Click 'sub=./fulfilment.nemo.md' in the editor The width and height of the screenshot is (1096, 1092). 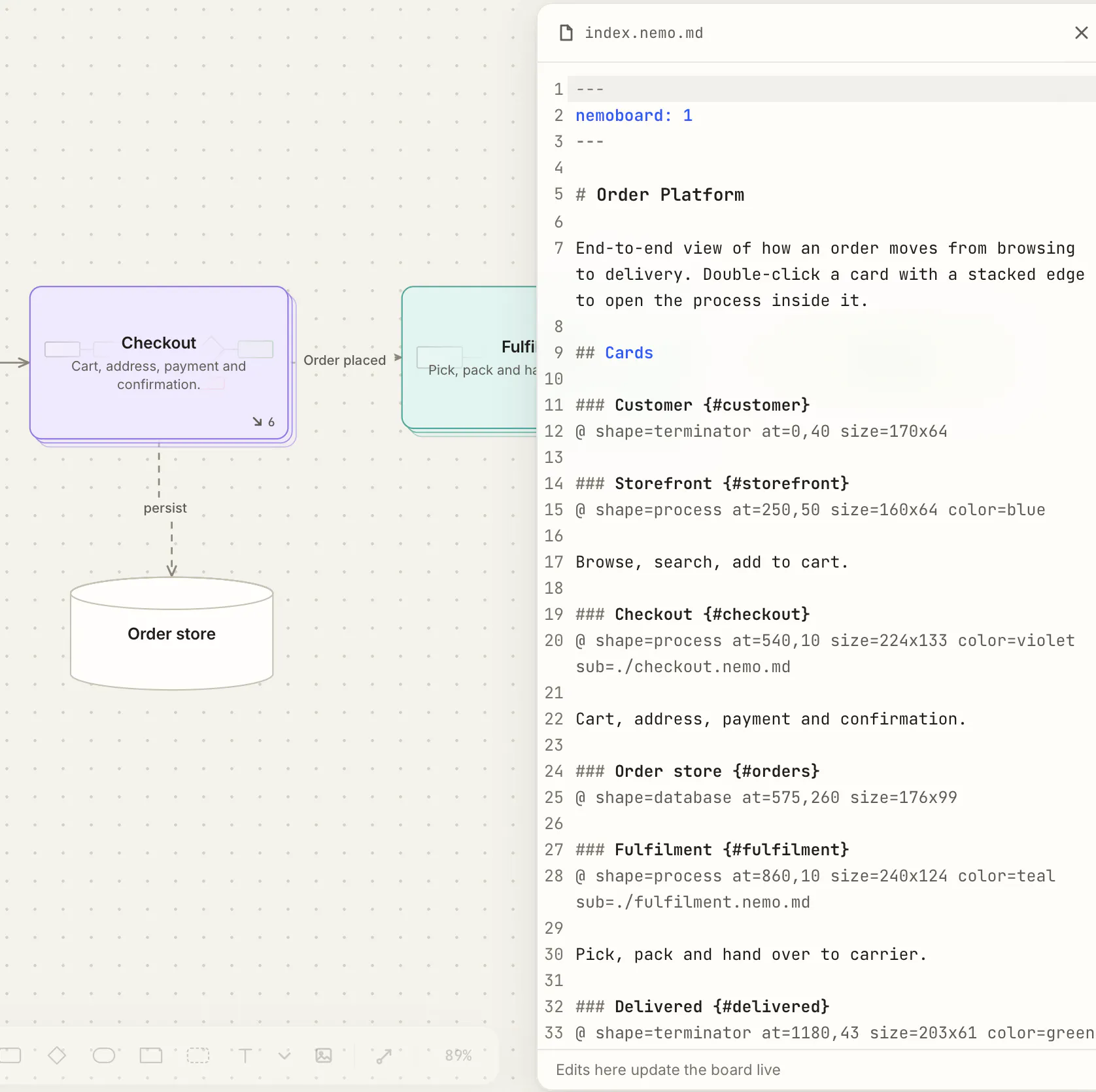point(693,902)
